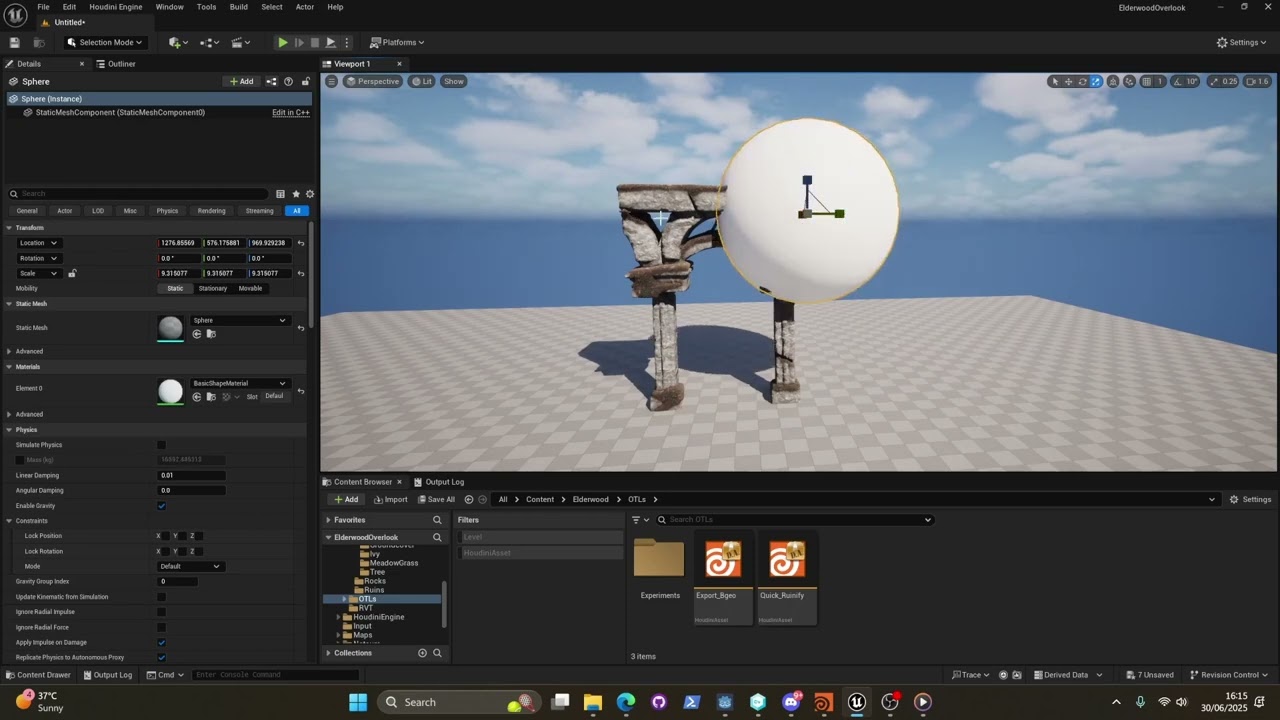
Task: Toggle scale snapping icon showing 0.25
Action: click(x=1214, y=81)
